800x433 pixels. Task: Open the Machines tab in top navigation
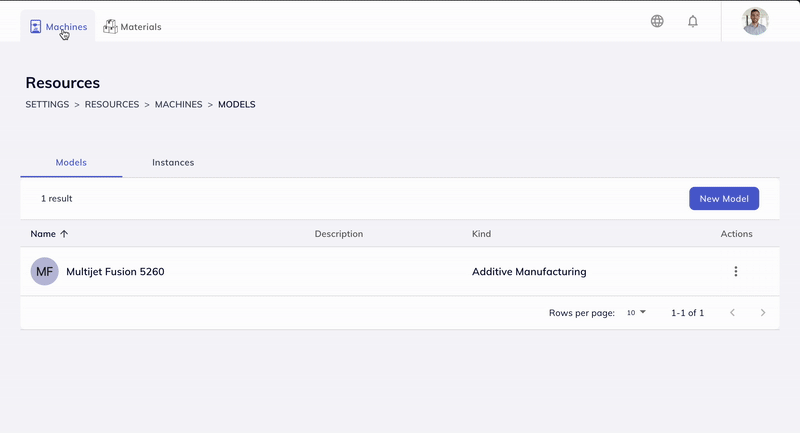[x=58, y=27]
